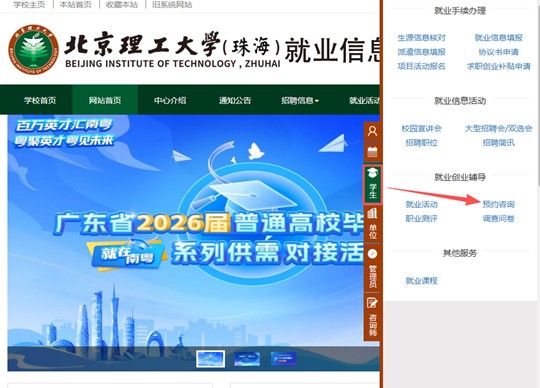
Task: Open 大型招聘会/双选会 link
Action: (498, 128)
